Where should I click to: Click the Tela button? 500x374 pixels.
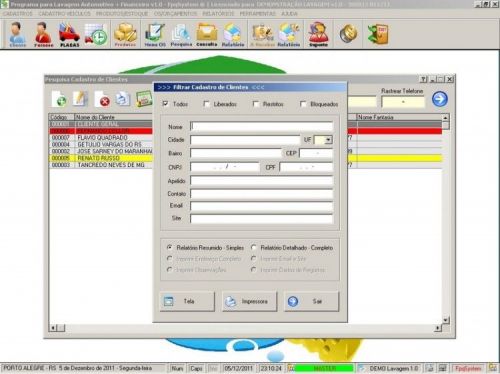187,301
